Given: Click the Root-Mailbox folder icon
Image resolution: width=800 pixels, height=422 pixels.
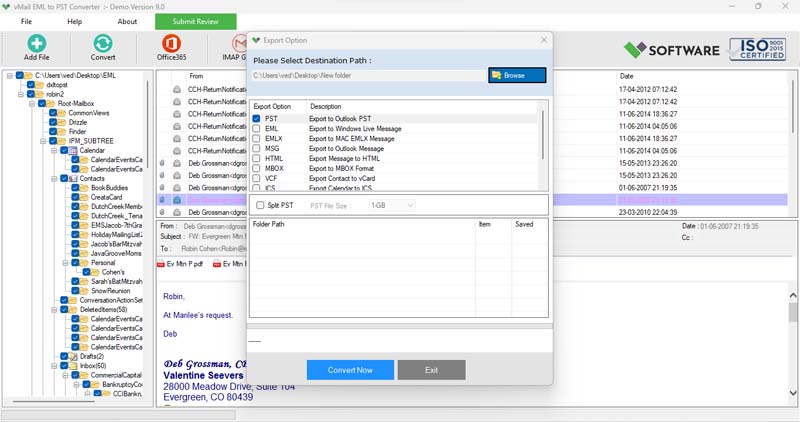Looking at the screenshot, I should 51,104.
